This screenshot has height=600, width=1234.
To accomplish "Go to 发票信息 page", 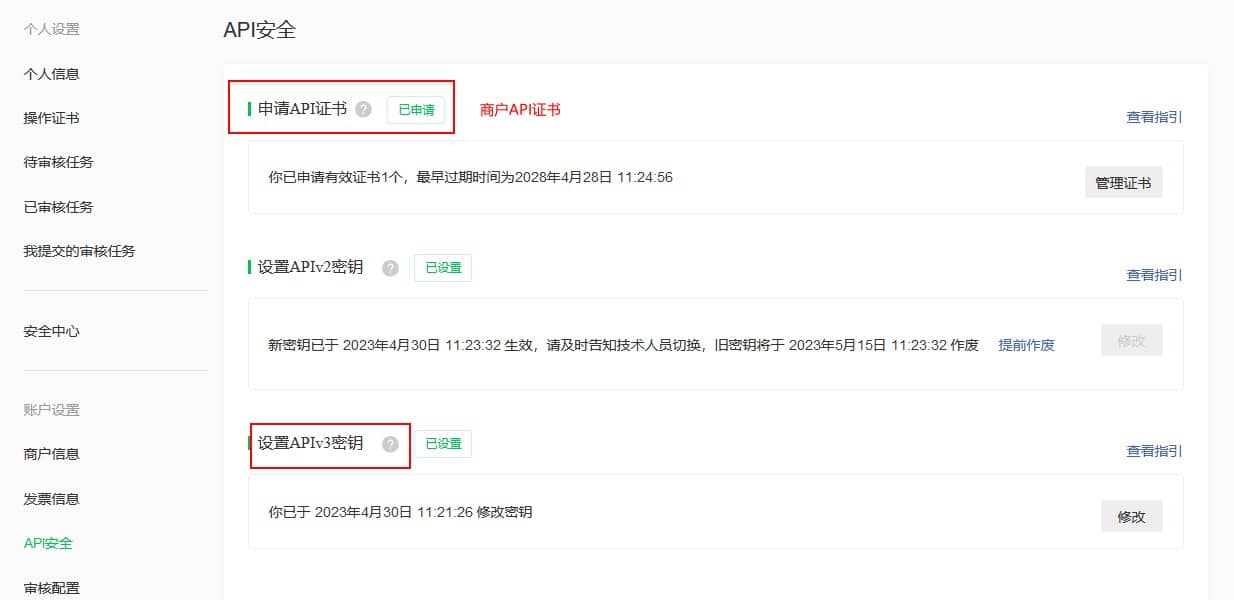I will coord(51,499).
